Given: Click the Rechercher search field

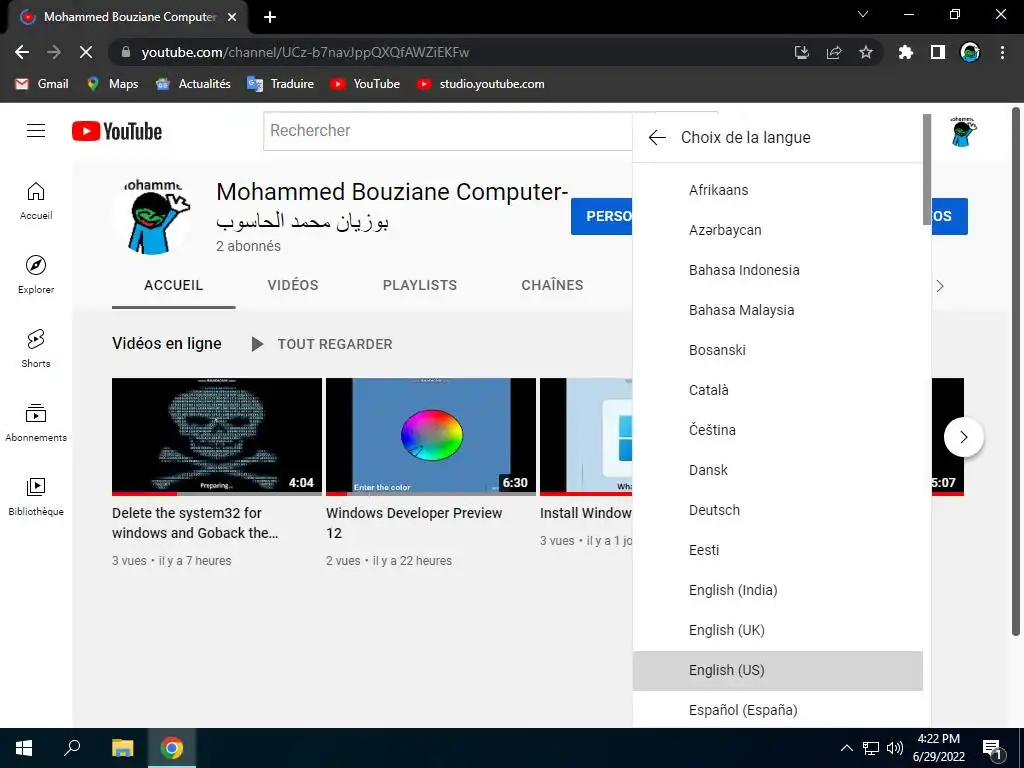Looking at the screenshot, I should coord(448,131).
